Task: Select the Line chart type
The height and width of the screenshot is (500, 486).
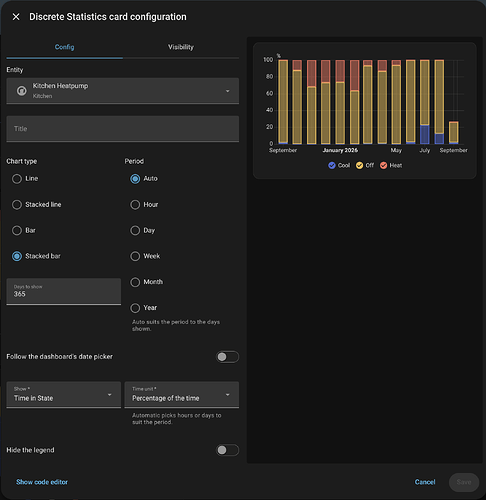Action: 17,179
